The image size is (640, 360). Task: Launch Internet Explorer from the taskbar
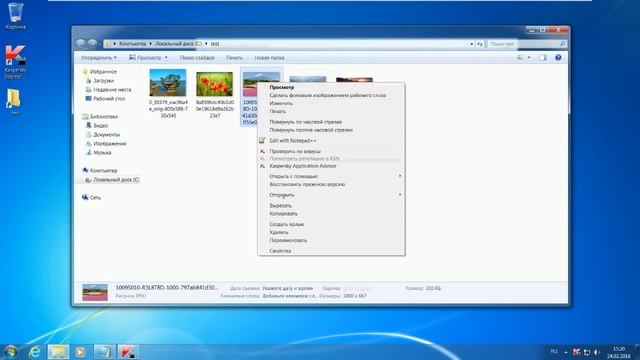coord(35,352)
